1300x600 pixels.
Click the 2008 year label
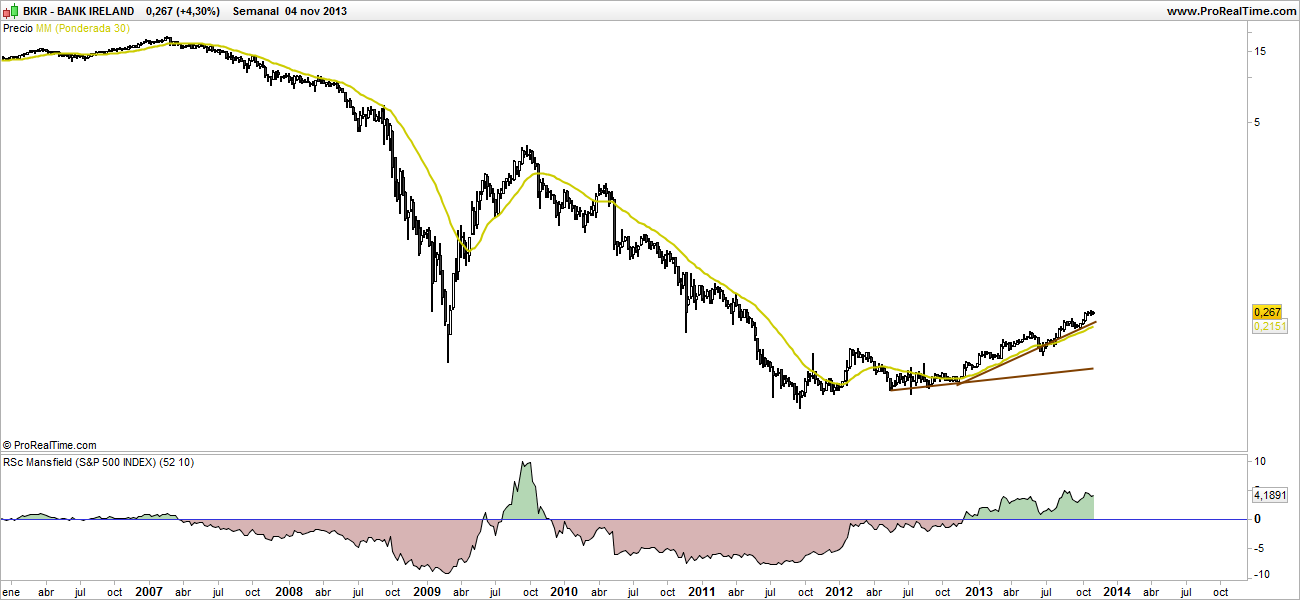point(288,591)
